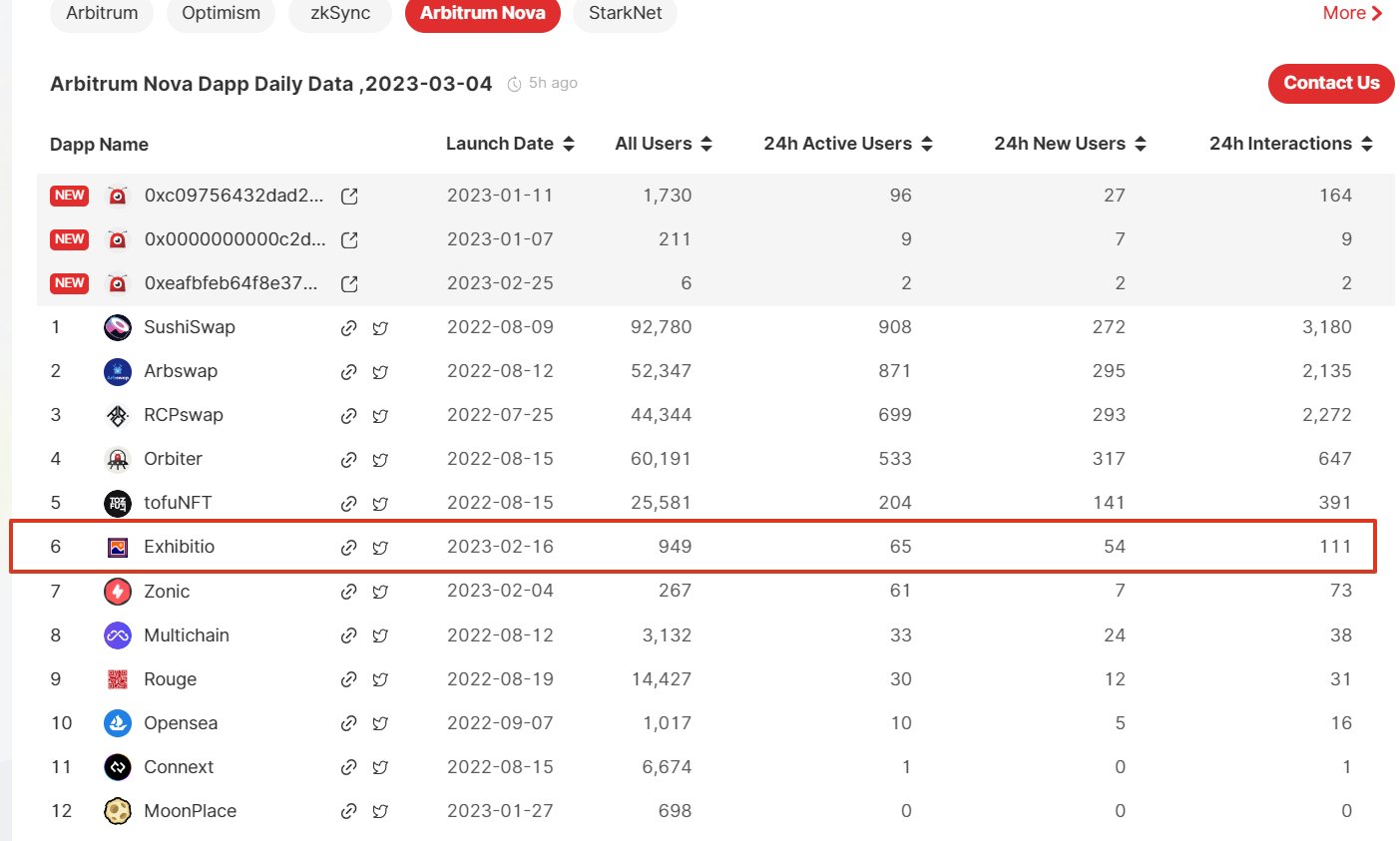Open tofuNFT website link icon
Screen dimensions: 1400x841
tap(348, 504)
